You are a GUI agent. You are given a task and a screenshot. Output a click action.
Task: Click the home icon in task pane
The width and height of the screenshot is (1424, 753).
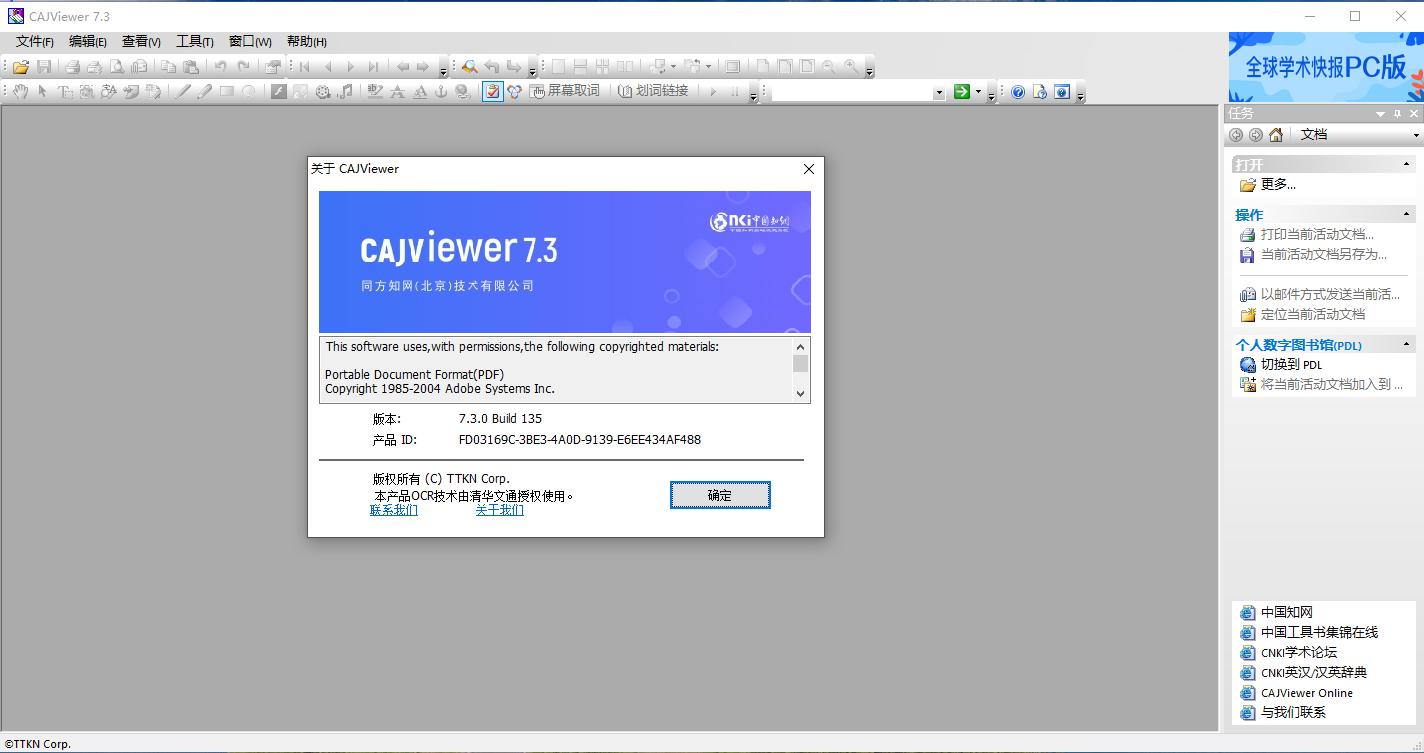pyautogui.click(x=1276, y=135)
